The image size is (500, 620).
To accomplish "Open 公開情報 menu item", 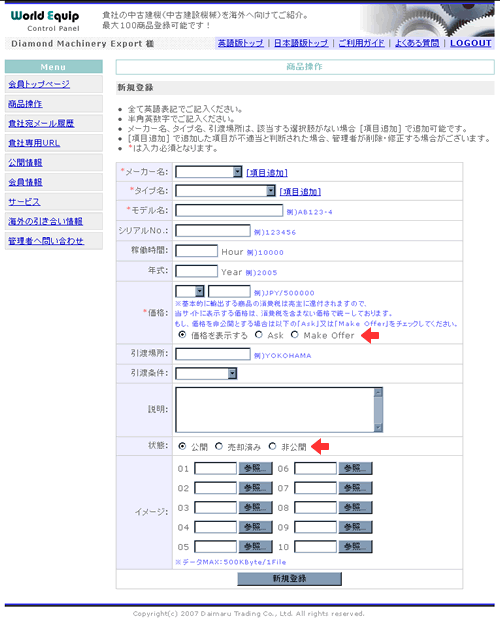I will click(25, 163).
